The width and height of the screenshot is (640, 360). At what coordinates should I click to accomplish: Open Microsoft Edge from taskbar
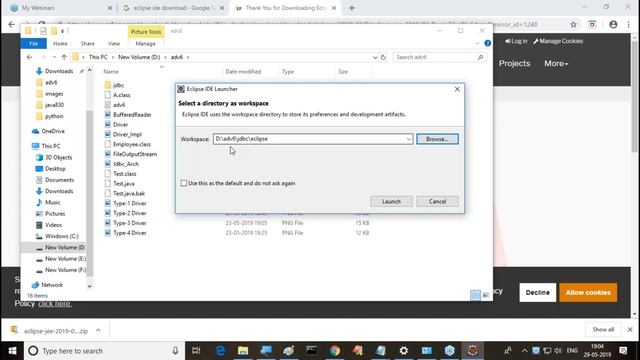coord(220,351)
